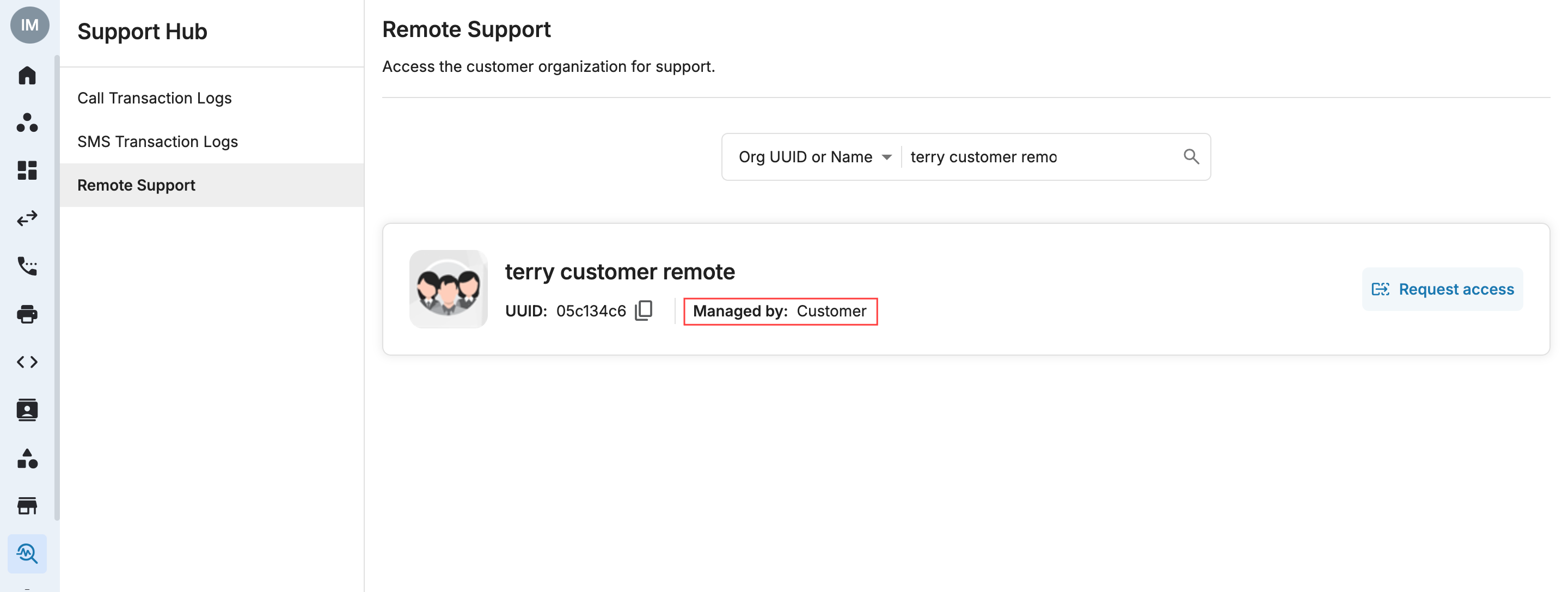Click the Remote Support page title

tap(466, 30)
